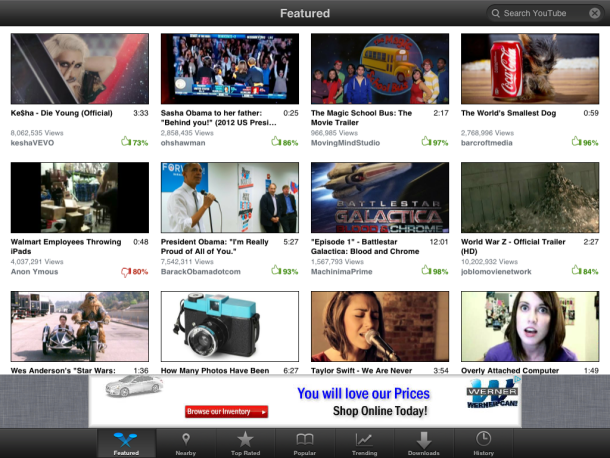
Task: Switch to the Nearby tab
Action: (186, 444)
